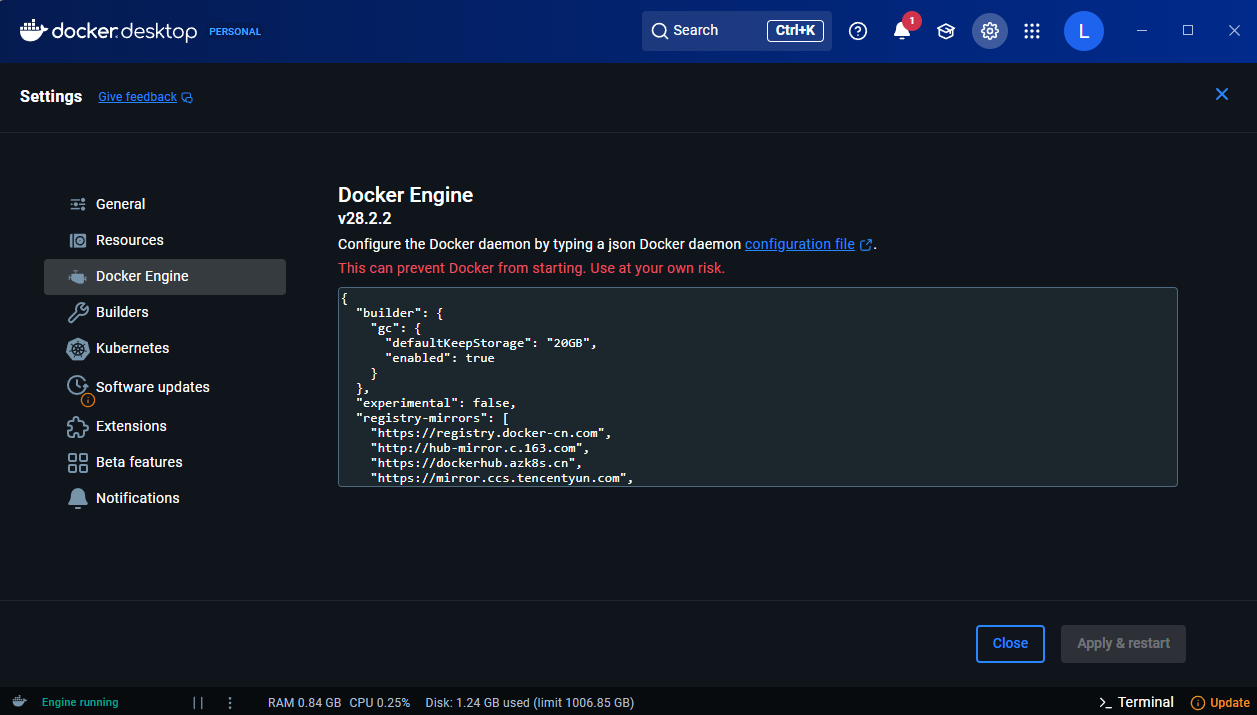Click the Kubernetes helm wheel icon
This screenshot has height=715, width=1257.
[78, 349]
